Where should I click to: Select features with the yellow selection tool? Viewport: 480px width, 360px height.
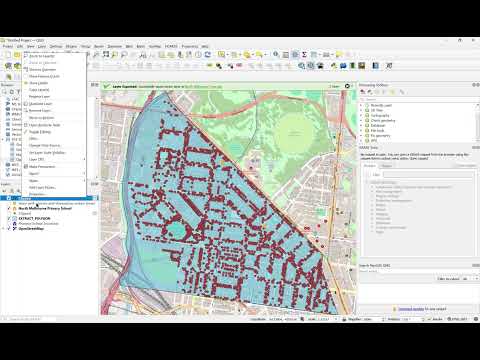pyautogui.click(x=221, y=55)
